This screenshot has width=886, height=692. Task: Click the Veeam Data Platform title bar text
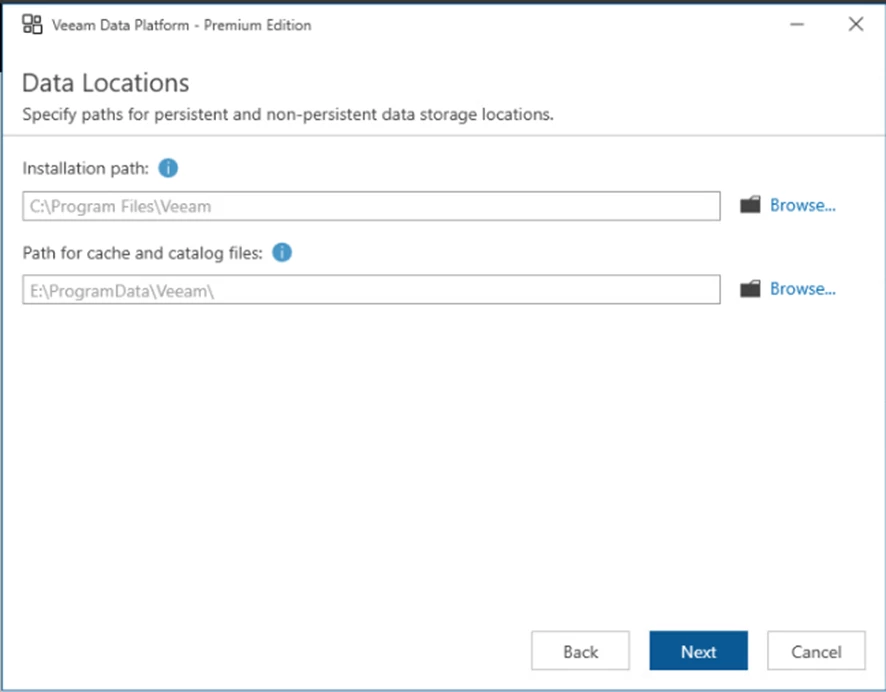pos(181,25)
